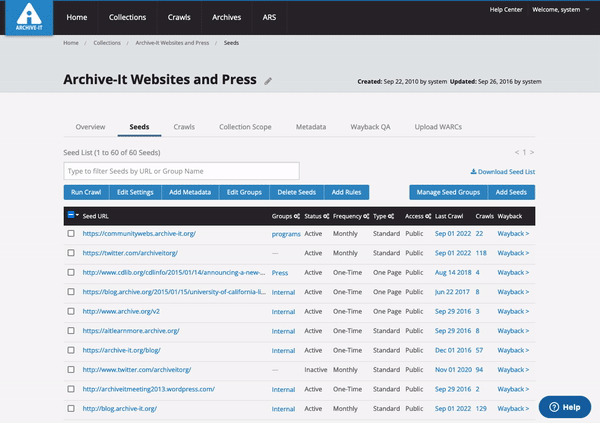Image resolution: width=600 pixels, height=423 pixels.
Task: Click the pencil icon to edit collection title
Action: (268, 81)
